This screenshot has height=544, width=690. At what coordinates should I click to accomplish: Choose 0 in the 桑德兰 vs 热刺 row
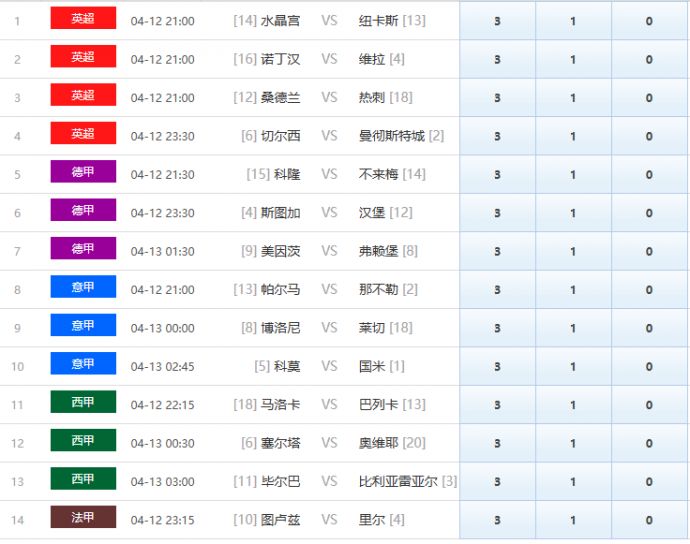coord(649,97)
